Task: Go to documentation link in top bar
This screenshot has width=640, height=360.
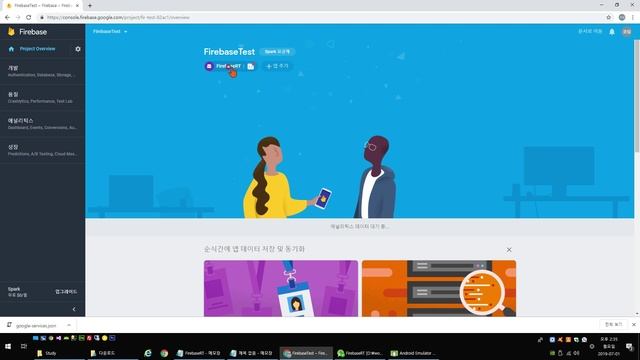Action: [x=590, y=31]
